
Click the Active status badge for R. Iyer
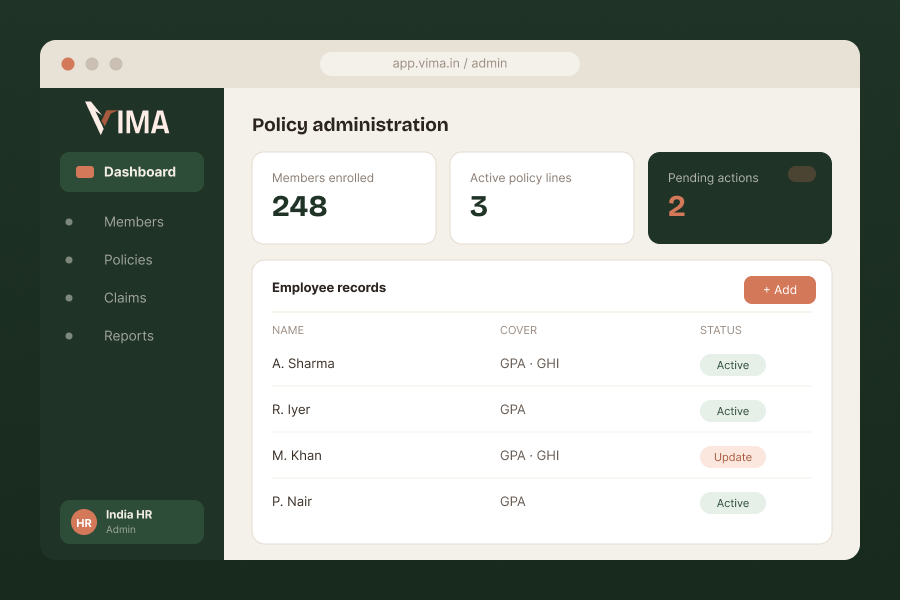point(732,411)
